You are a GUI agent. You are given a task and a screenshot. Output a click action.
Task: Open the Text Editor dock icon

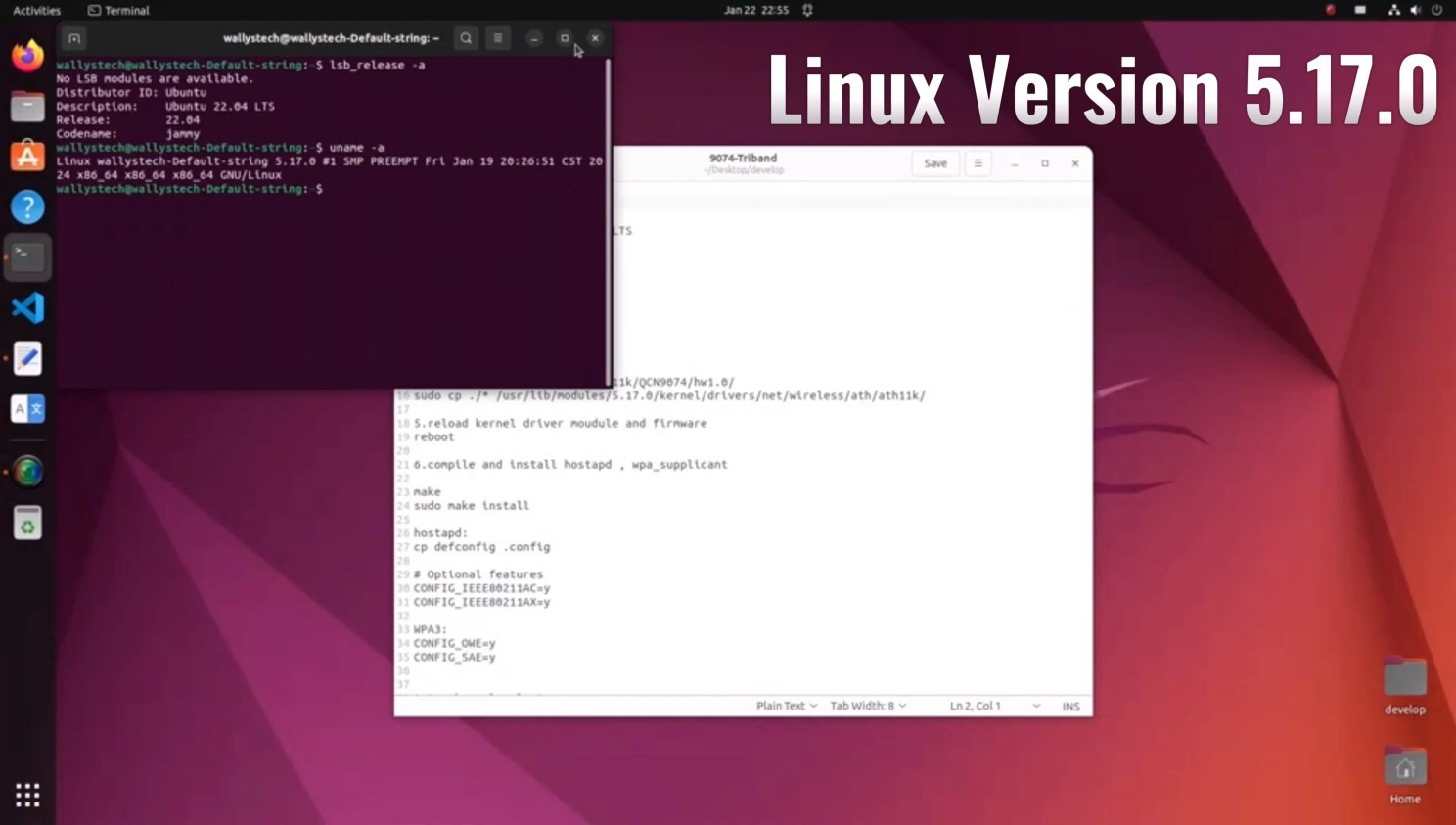(x=27, y=358)
